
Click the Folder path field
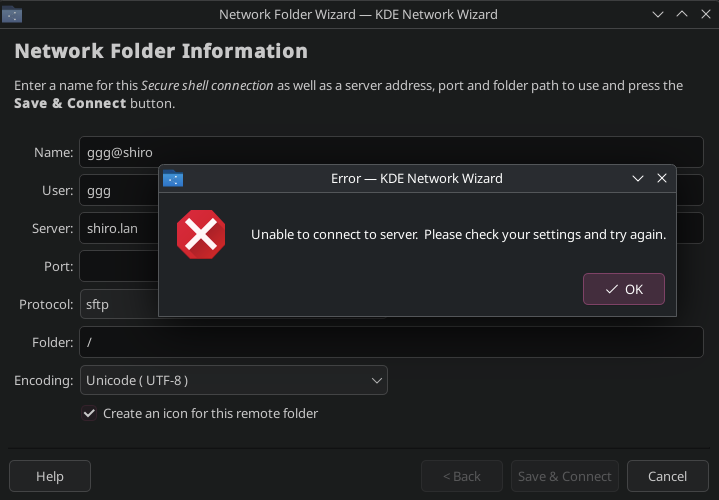(x=391, y=342)
